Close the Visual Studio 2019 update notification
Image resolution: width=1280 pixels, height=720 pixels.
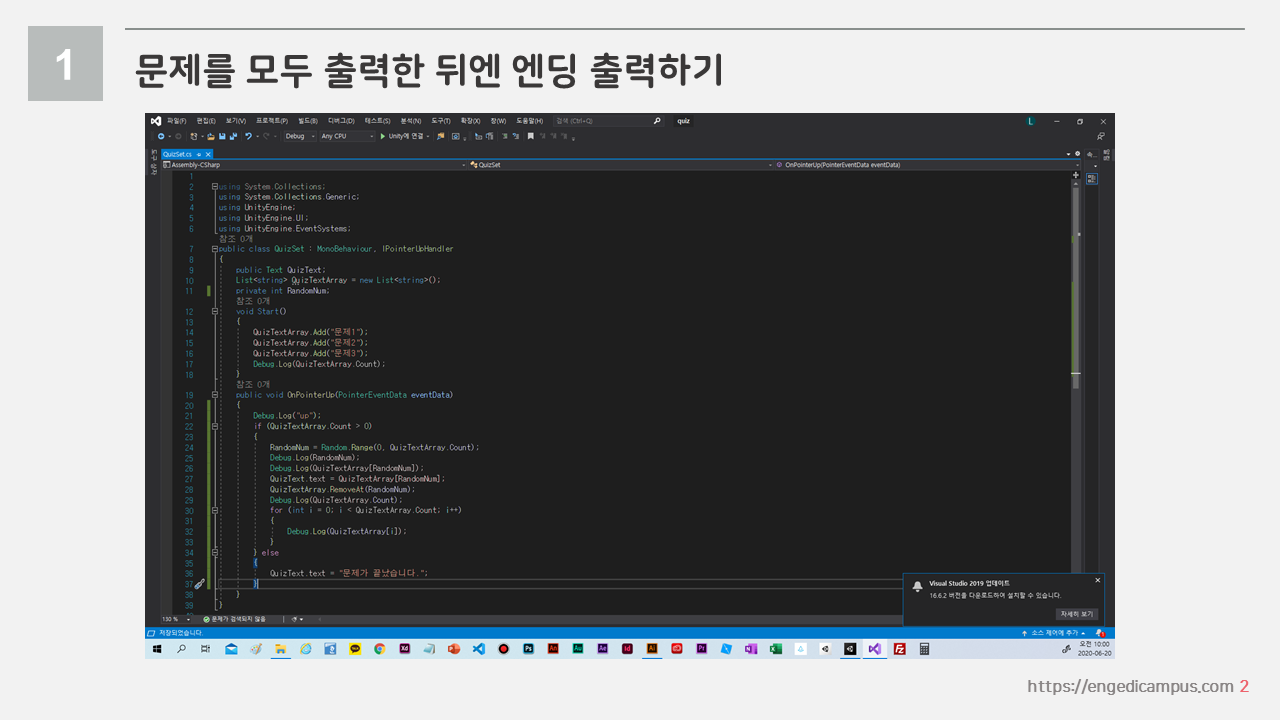click(x=1097, y=580)
